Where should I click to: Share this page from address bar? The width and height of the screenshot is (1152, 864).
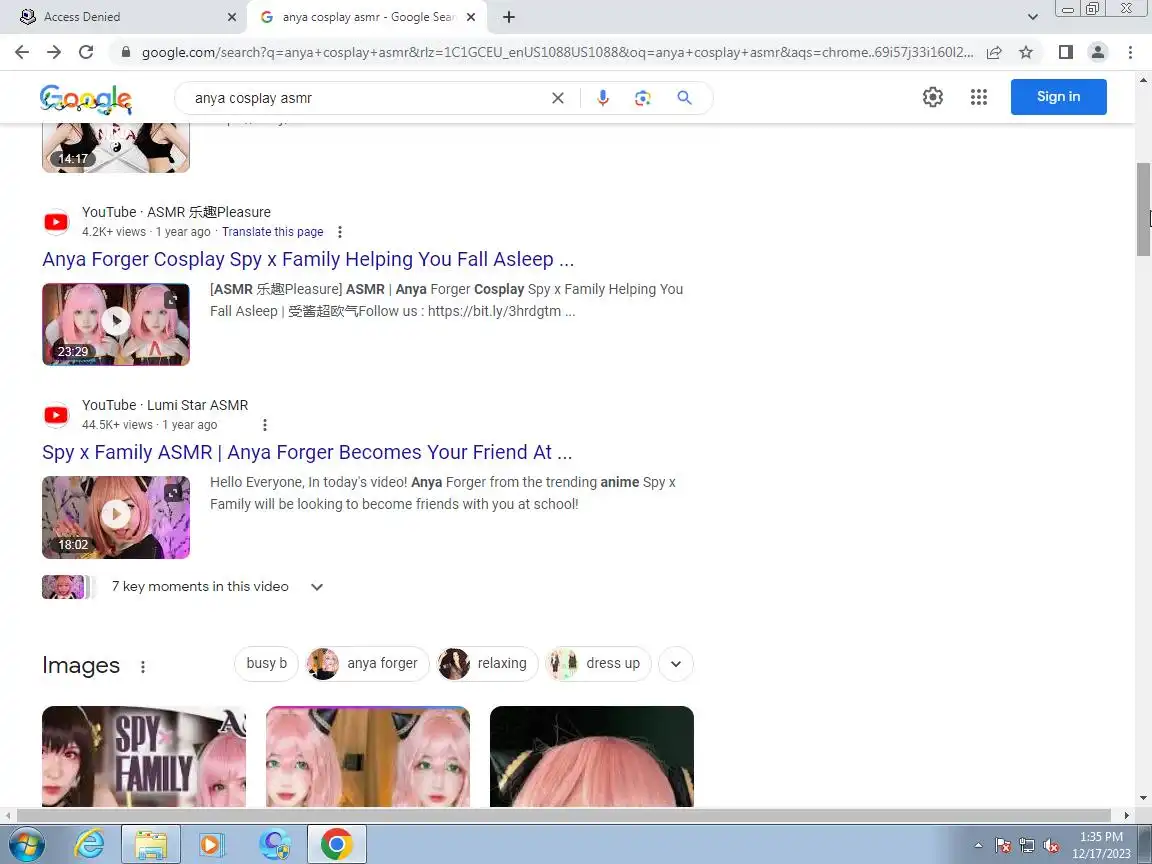point(994,52)
